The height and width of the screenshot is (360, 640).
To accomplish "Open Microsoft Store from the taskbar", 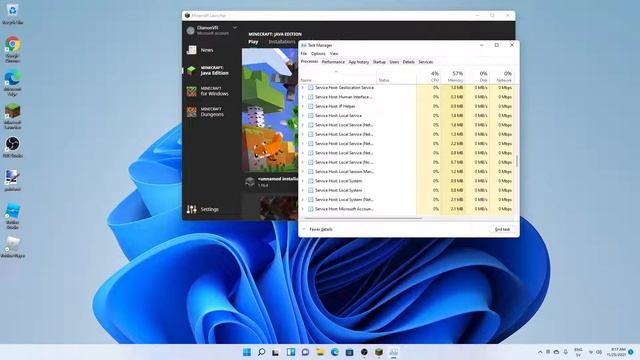I will tap(349, 352).
